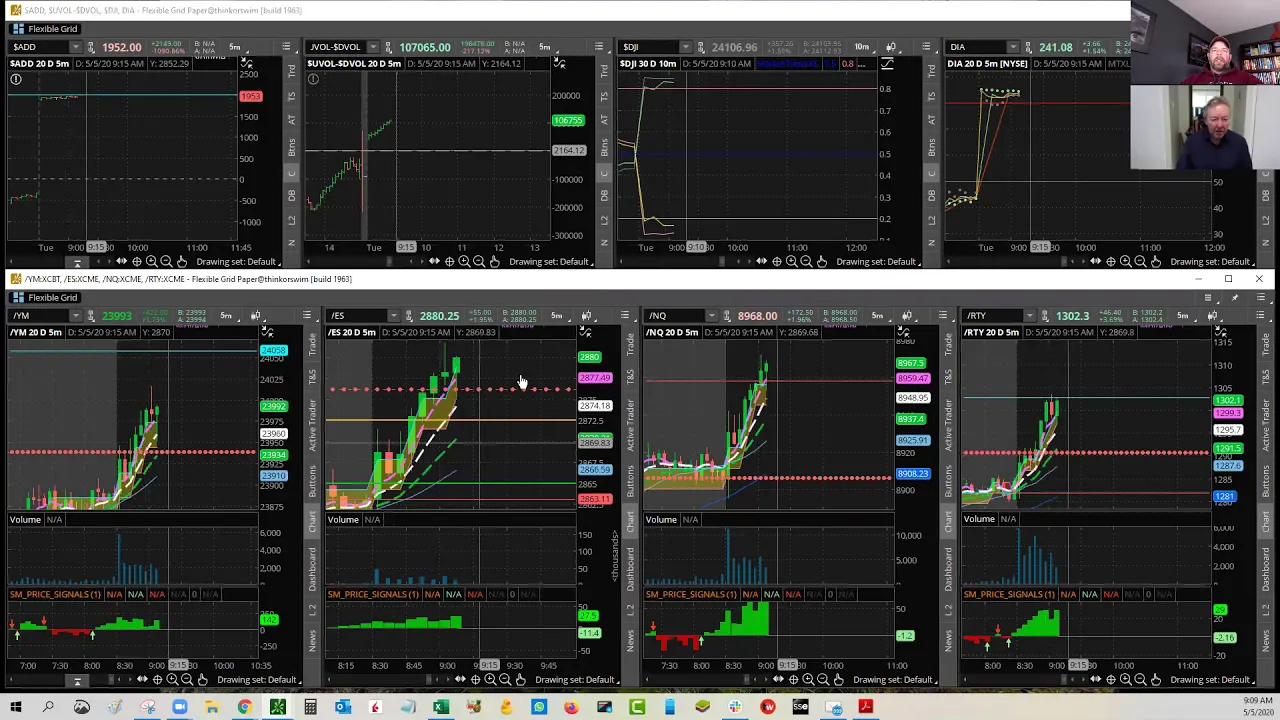Screen dimensions: 1280x720
Task: Click zoom in on the /NQ chart
Action: coord(808,680)
